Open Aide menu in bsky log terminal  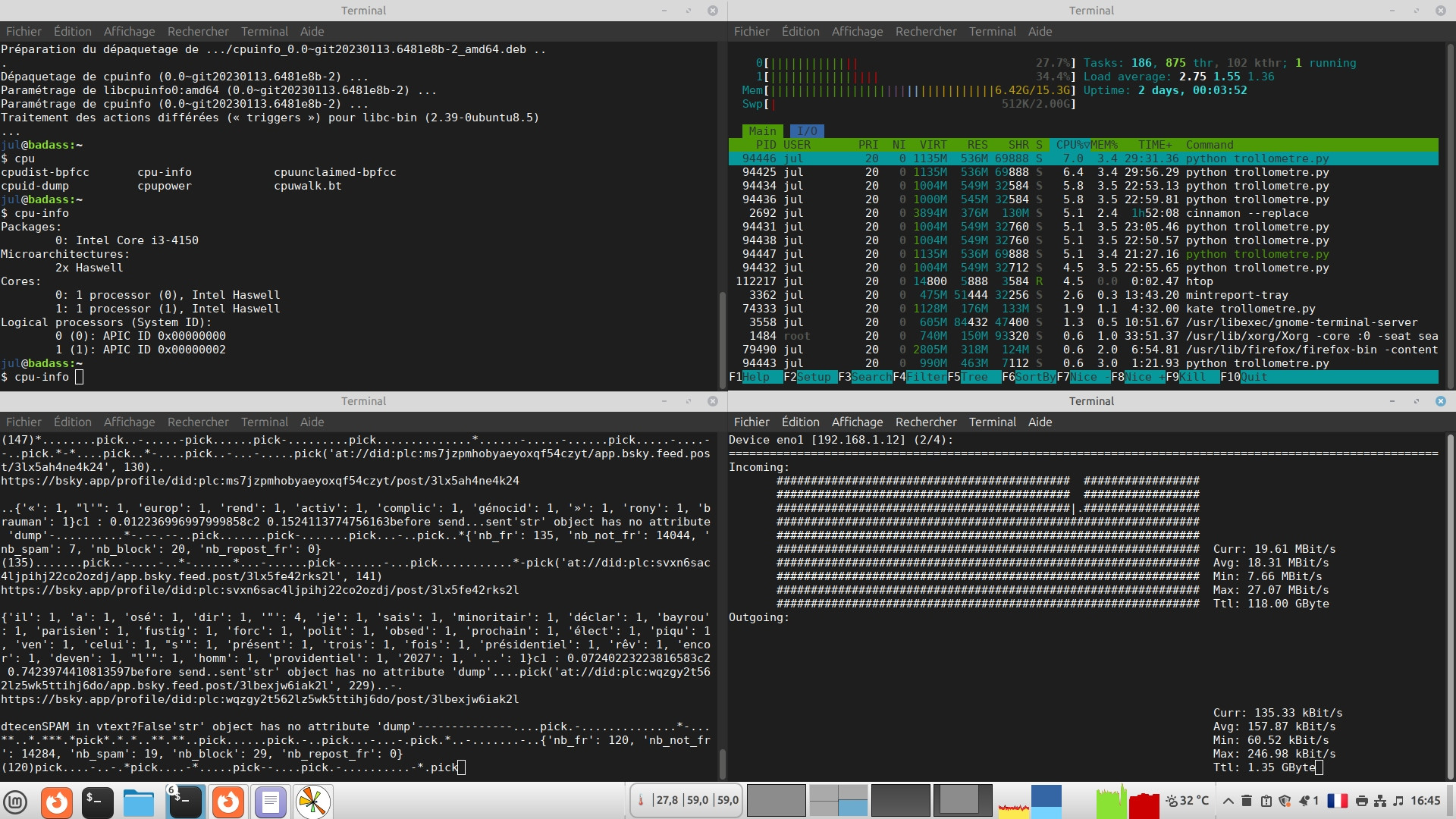tap(312, 422)
